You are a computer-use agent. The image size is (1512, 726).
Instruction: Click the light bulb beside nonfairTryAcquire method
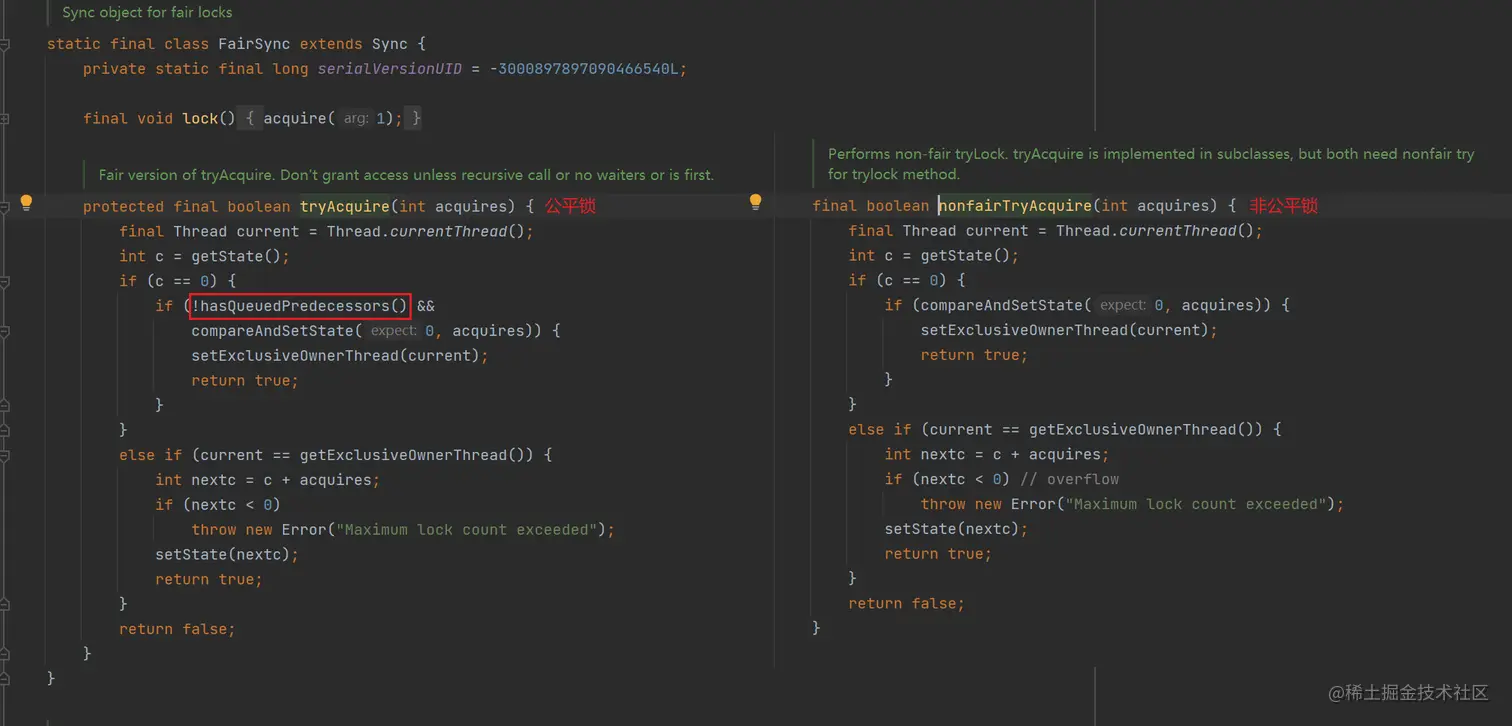tap(756, 203)
